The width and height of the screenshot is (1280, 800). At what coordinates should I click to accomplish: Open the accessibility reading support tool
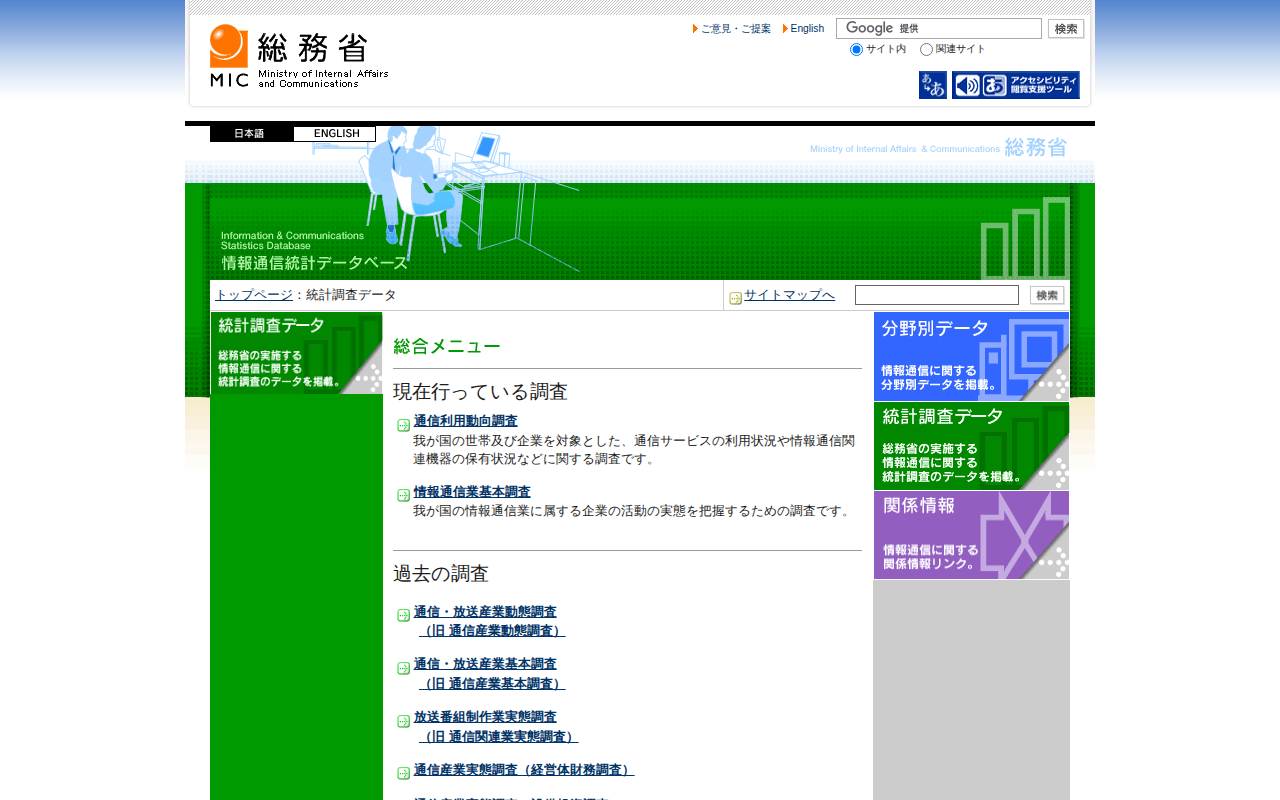pyautogui.click(x=1015, y=85)
